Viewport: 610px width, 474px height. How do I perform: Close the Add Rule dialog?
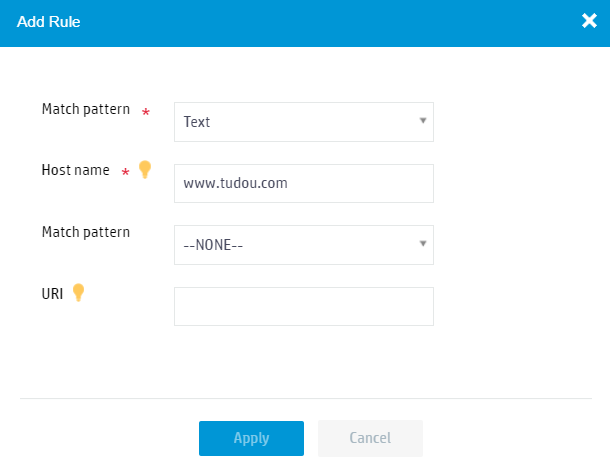coord(589,21)
